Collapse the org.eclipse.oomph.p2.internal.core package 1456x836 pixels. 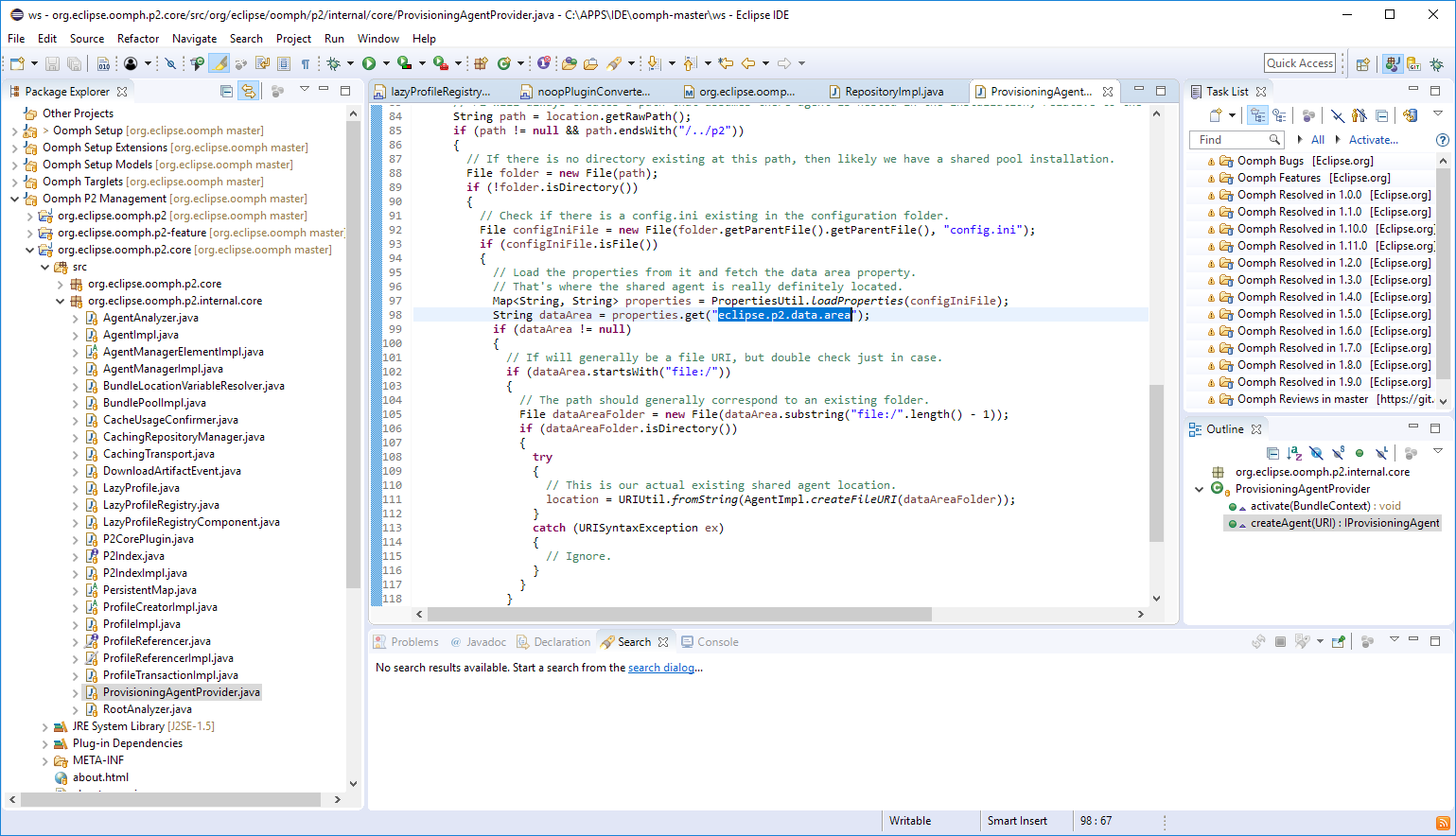coord(60,301)
